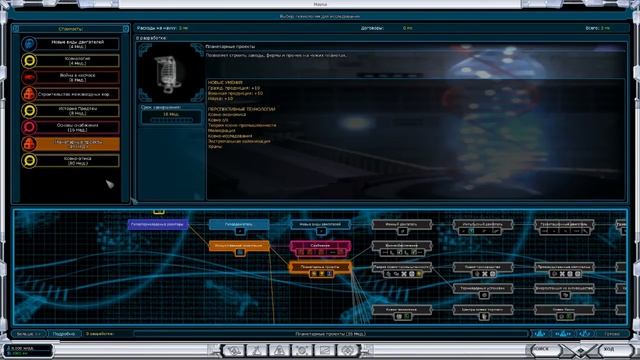Click the icon beside Строительство межзвездных кор
The height and width of the screenshot is (360, 640).
click(29, 94)
